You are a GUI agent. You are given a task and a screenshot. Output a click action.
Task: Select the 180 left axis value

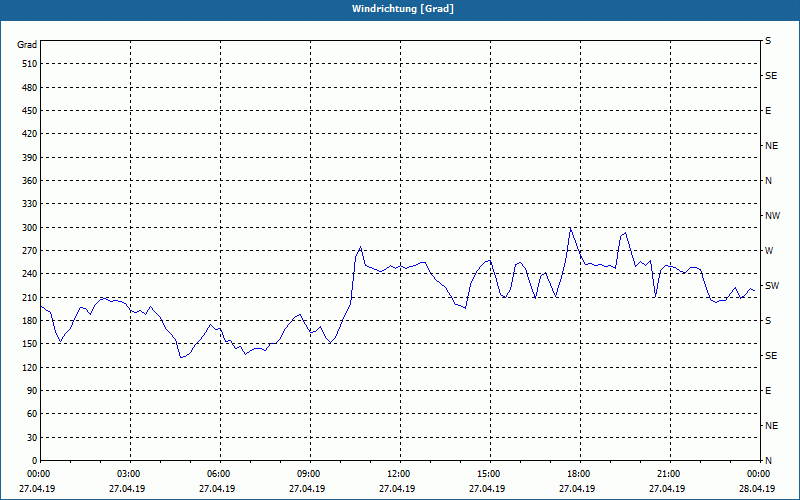(30, 320)
